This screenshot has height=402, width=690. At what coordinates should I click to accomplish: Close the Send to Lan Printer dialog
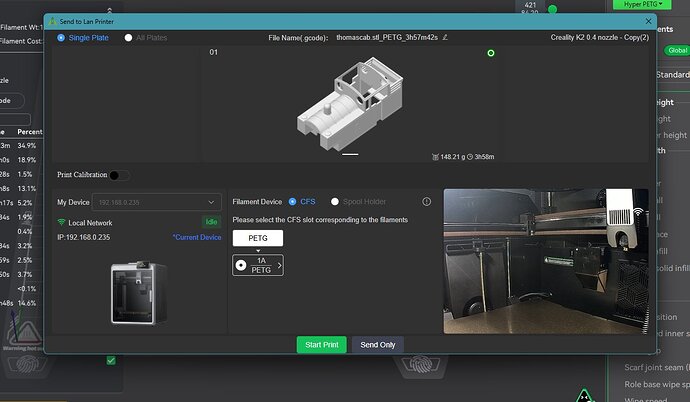point(648,21)
